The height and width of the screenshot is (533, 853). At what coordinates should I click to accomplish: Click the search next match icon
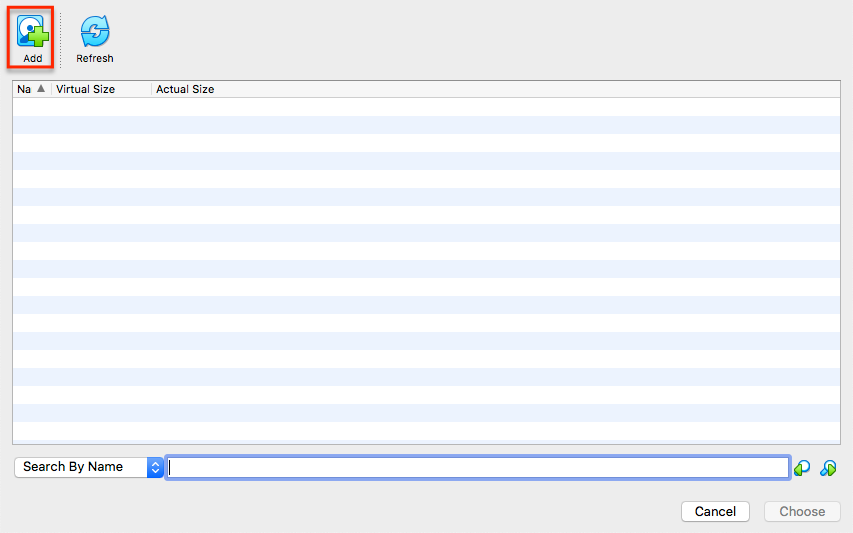pos(828,468)
